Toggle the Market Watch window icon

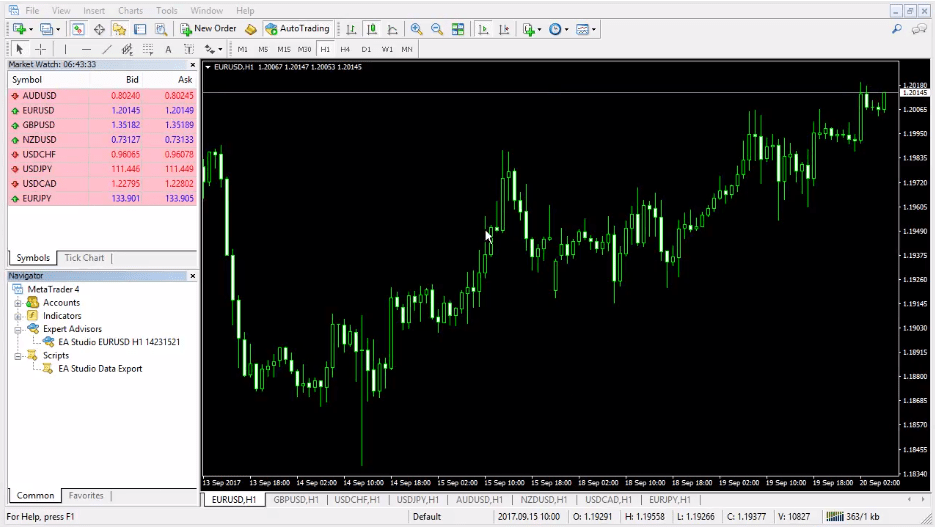coord(78,29)
